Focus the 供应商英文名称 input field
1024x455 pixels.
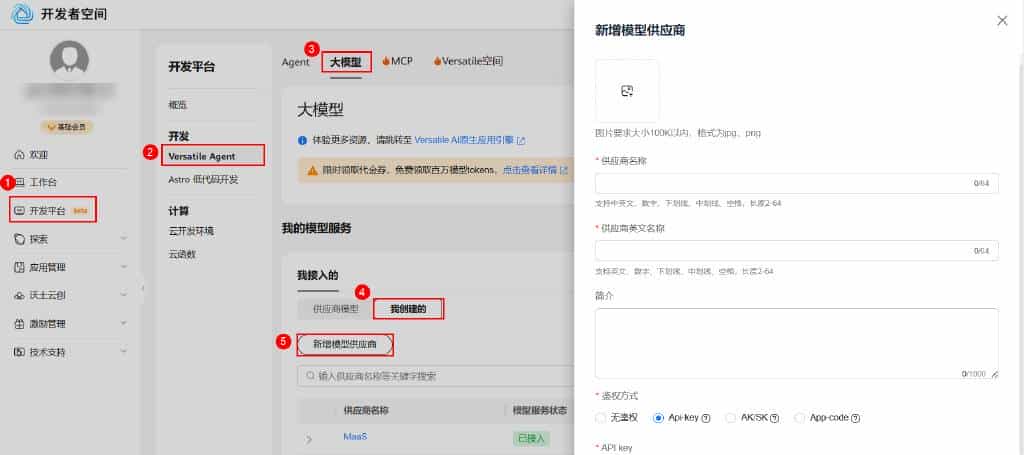796,251
